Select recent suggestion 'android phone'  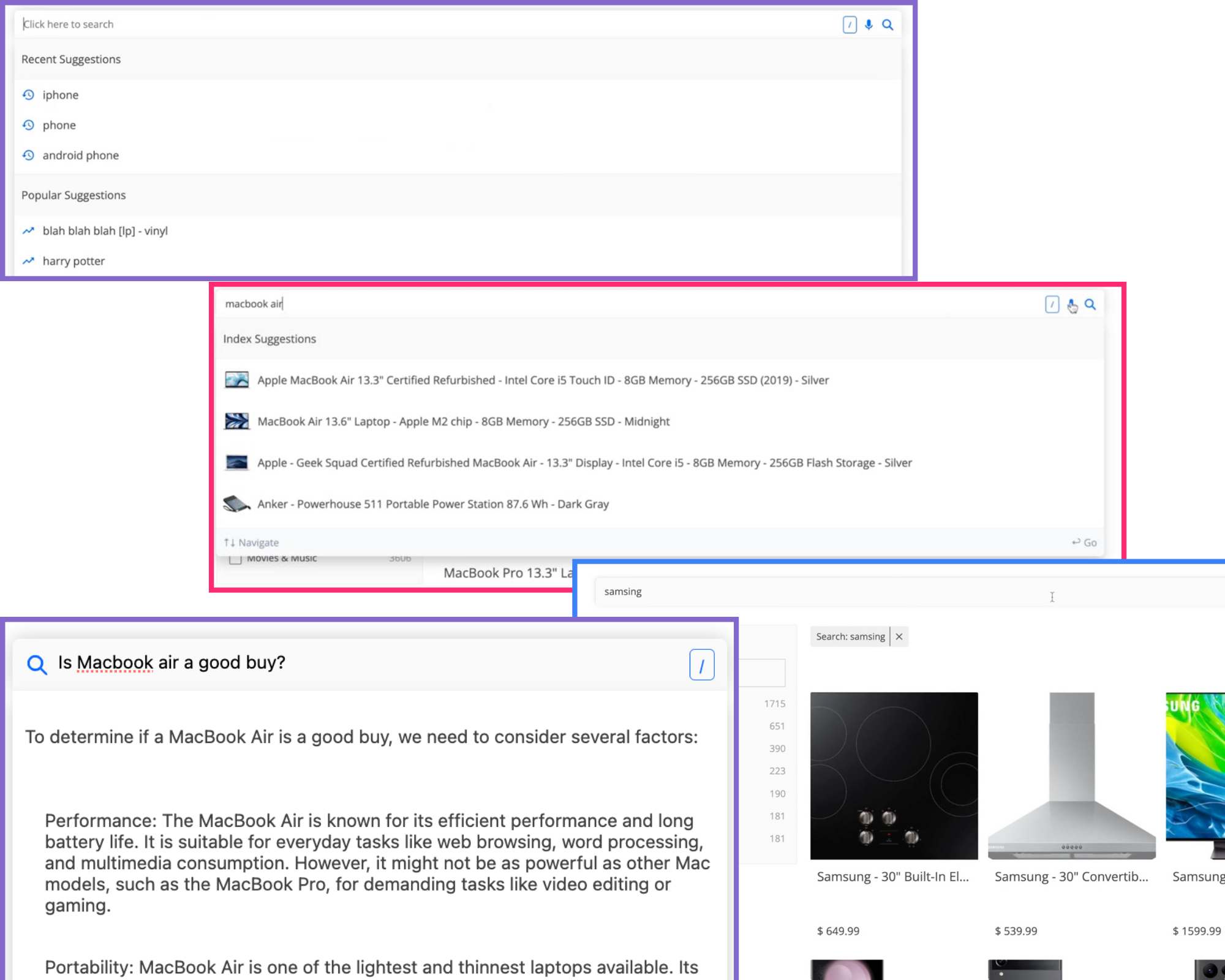tap(80, 156)
